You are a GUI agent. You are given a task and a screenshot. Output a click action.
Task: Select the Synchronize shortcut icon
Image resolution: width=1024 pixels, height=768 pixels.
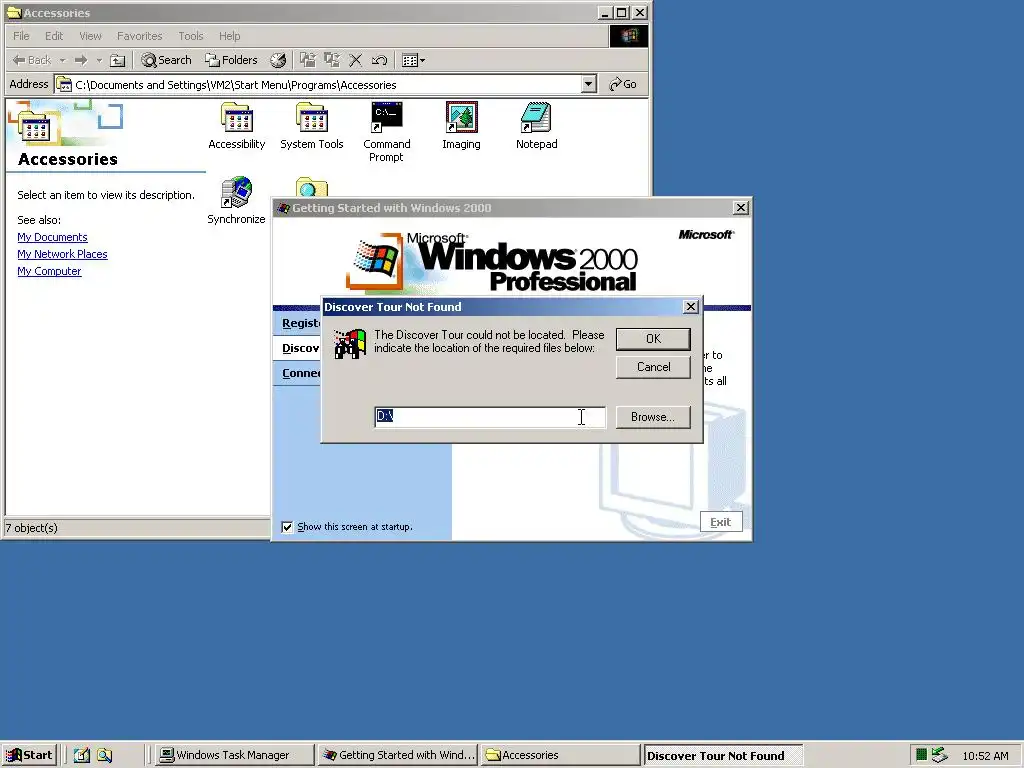coord(236,193)
